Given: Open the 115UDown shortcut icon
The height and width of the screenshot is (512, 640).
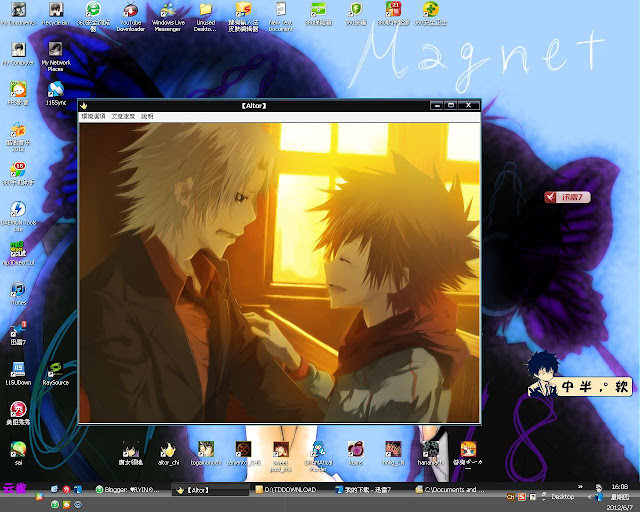Looking at the screenshot, I should (x=18, y=374).
